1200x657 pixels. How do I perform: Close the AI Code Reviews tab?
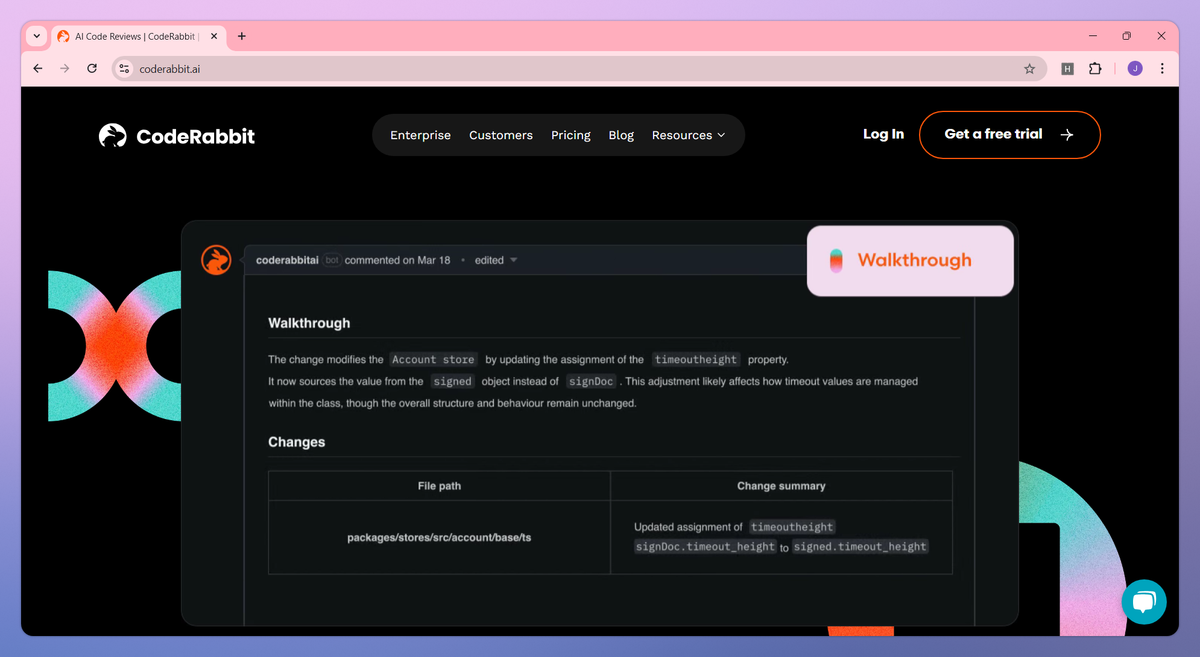tap(214, 36)
